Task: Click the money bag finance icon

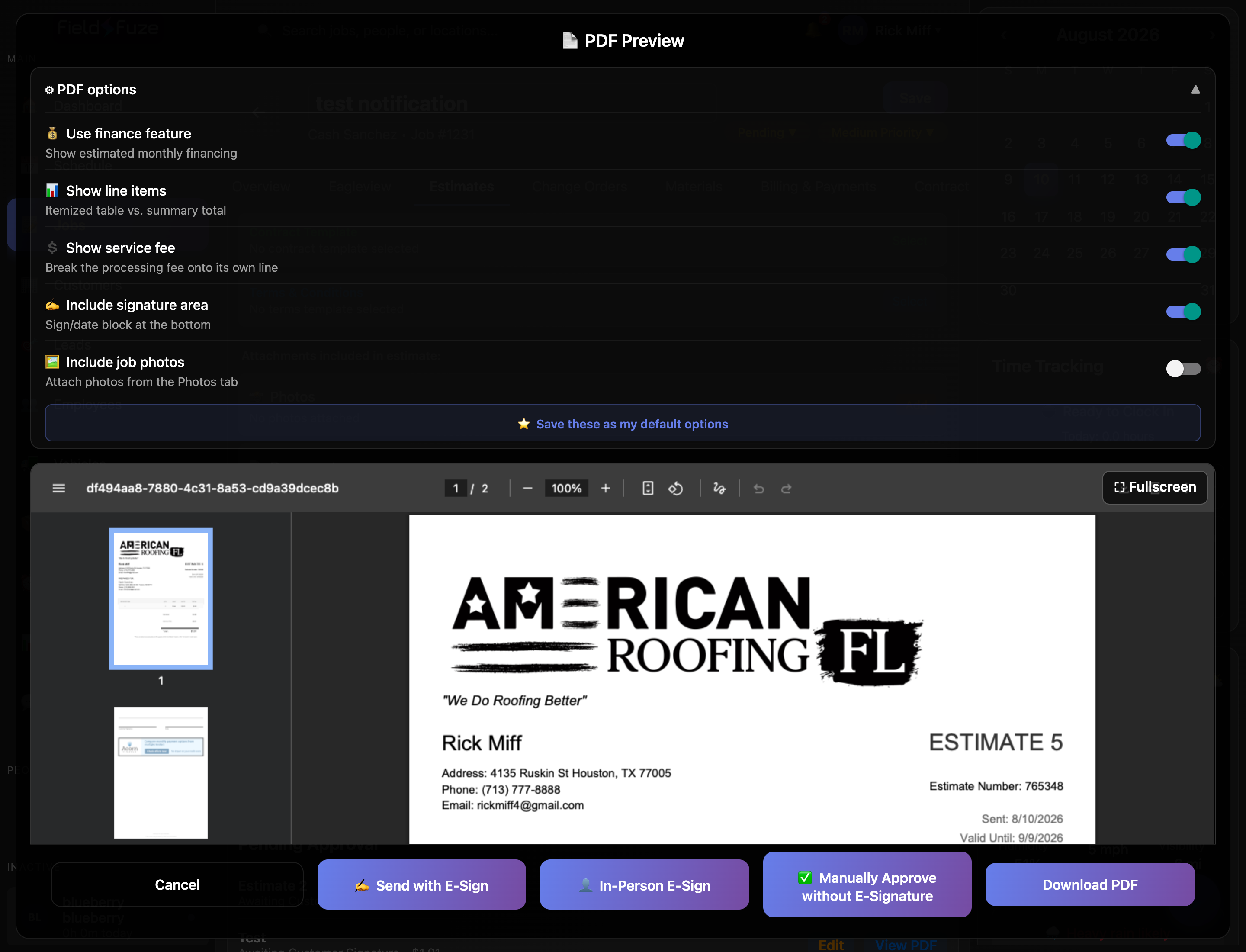Action: (52, 133)
